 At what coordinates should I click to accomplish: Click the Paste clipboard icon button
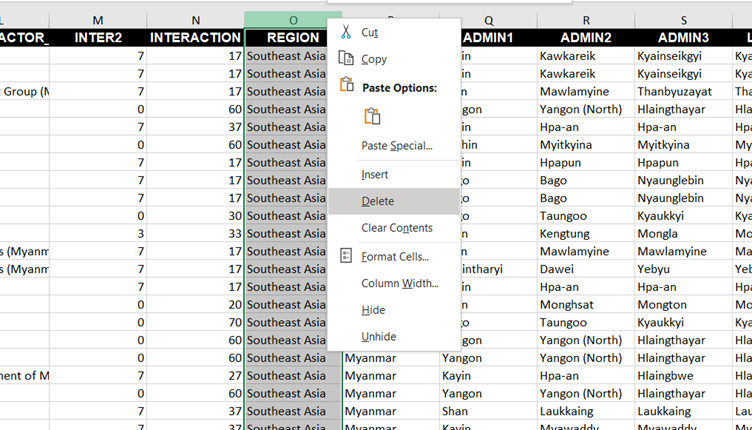[x=372, y=116]
